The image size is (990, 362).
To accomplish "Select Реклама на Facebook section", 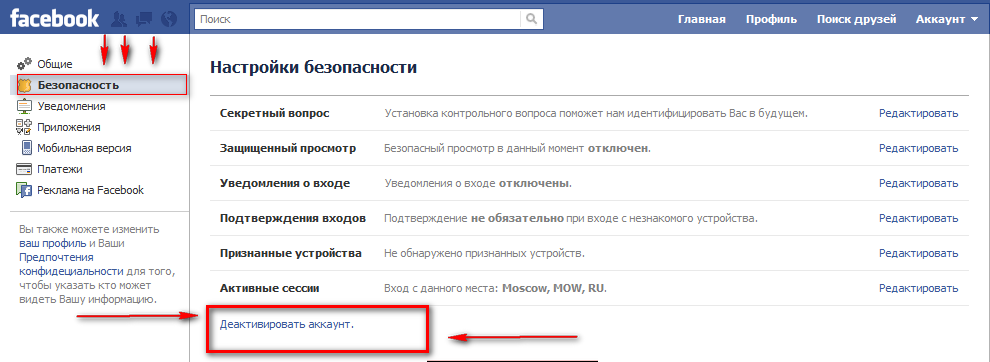I will click(90, 190).
